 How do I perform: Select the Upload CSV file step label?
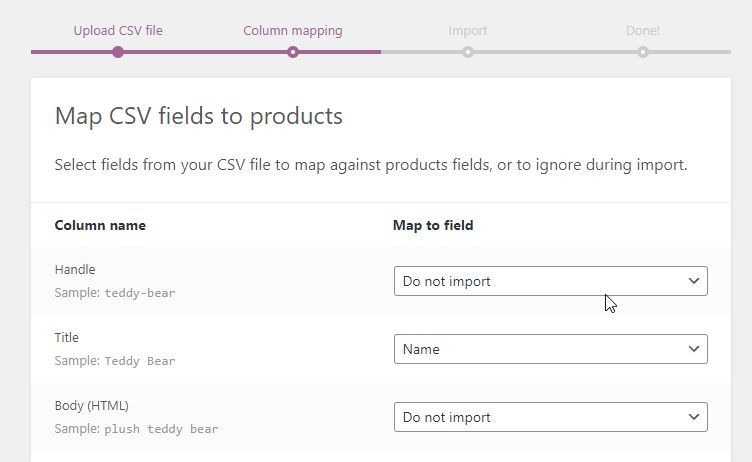pyautogui.click(x=118, y=30)
